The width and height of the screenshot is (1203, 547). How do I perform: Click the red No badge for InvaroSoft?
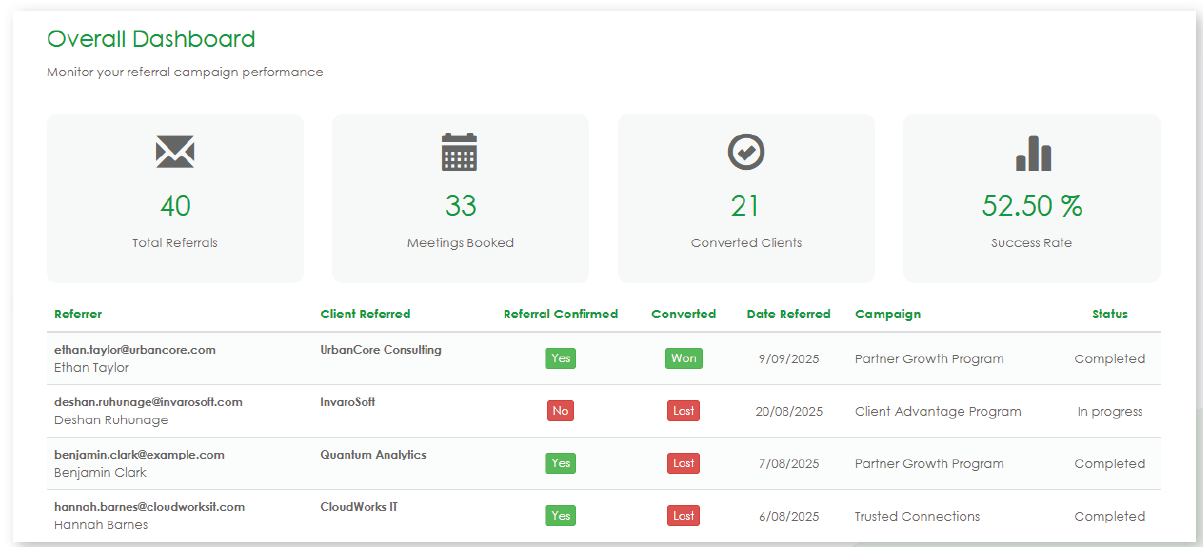pyautogui.click(x=560, y=411)
